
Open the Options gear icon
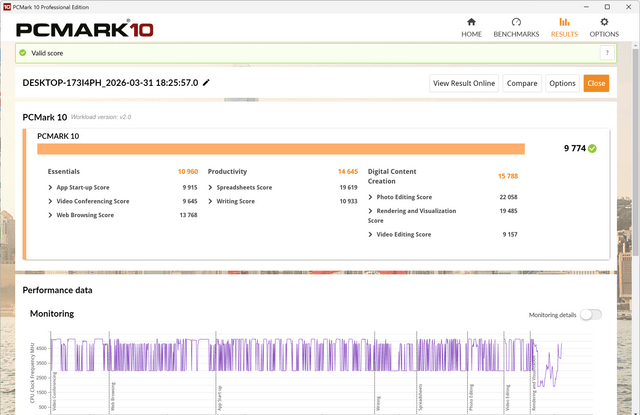coord(604,22)
